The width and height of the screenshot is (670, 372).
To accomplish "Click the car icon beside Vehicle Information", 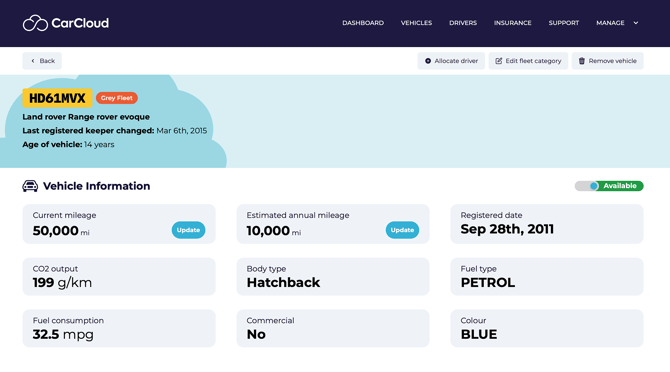I will point(30,186).
